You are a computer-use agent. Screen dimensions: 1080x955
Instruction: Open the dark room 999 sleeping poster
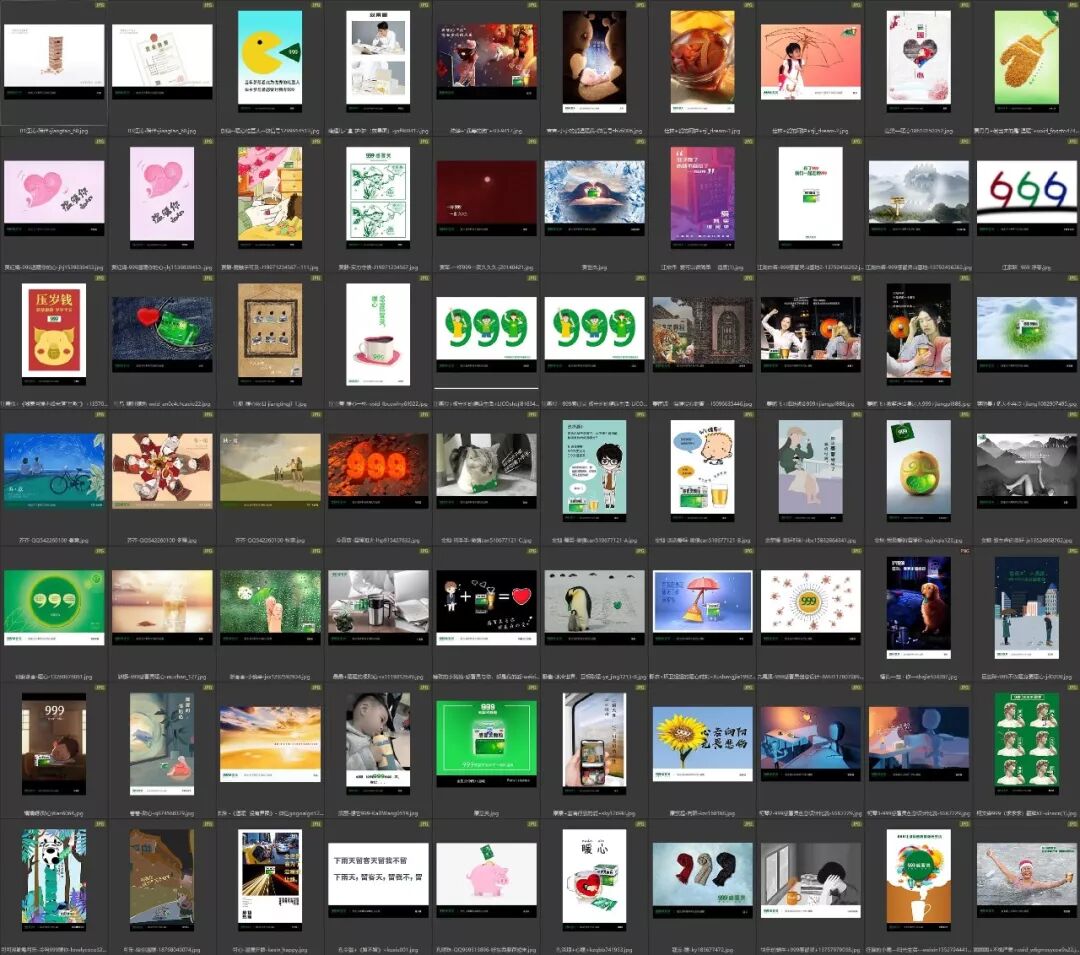pyautogui.click(x=54, y=744)
